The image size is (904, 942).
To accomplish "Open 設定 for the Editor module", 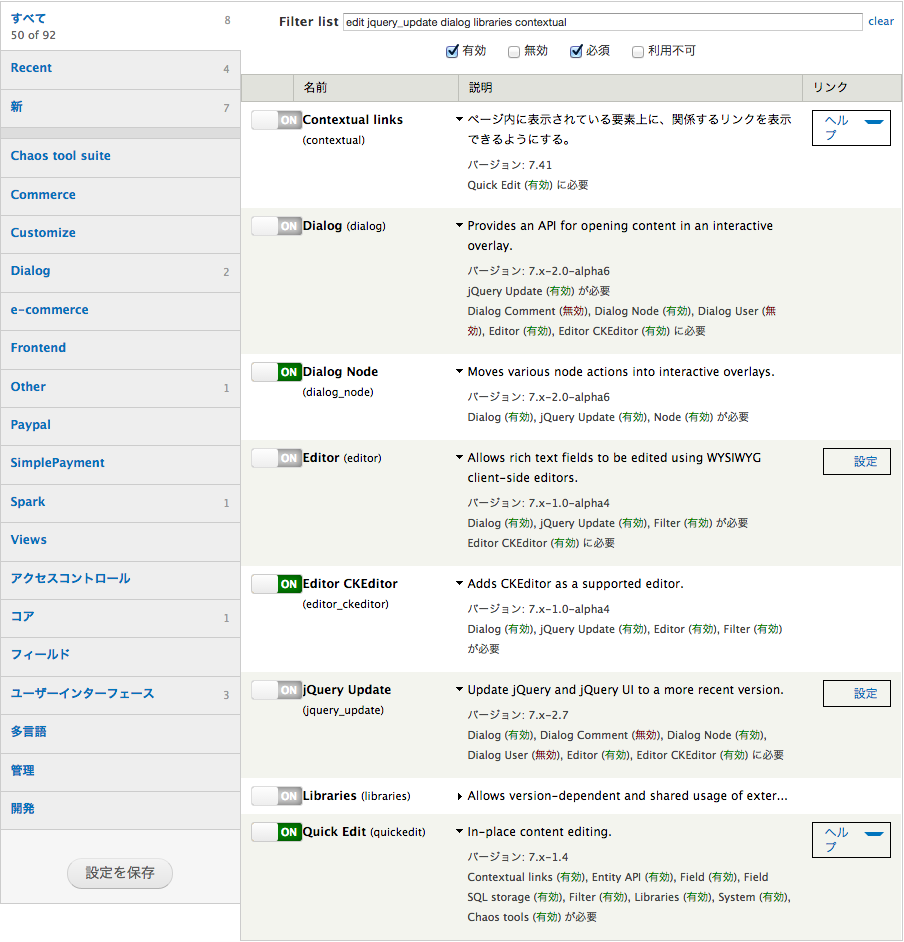I will coord(856,461).
